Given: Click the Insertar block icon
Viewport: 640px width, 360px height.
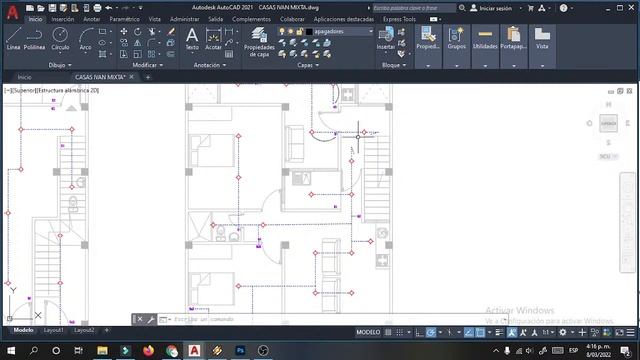Looking at the screenshot, I should [386, 38].
